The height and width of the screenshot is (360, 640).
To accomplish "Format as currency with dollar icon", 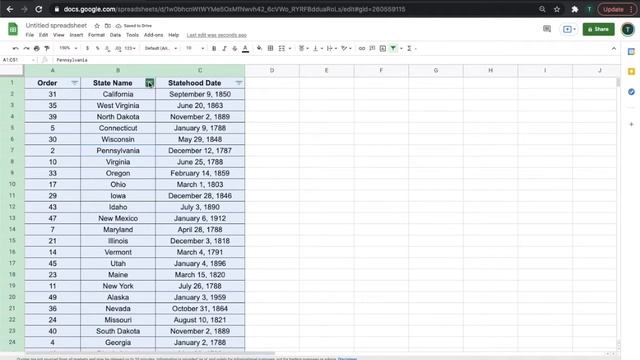I will (x=87, y=48).
